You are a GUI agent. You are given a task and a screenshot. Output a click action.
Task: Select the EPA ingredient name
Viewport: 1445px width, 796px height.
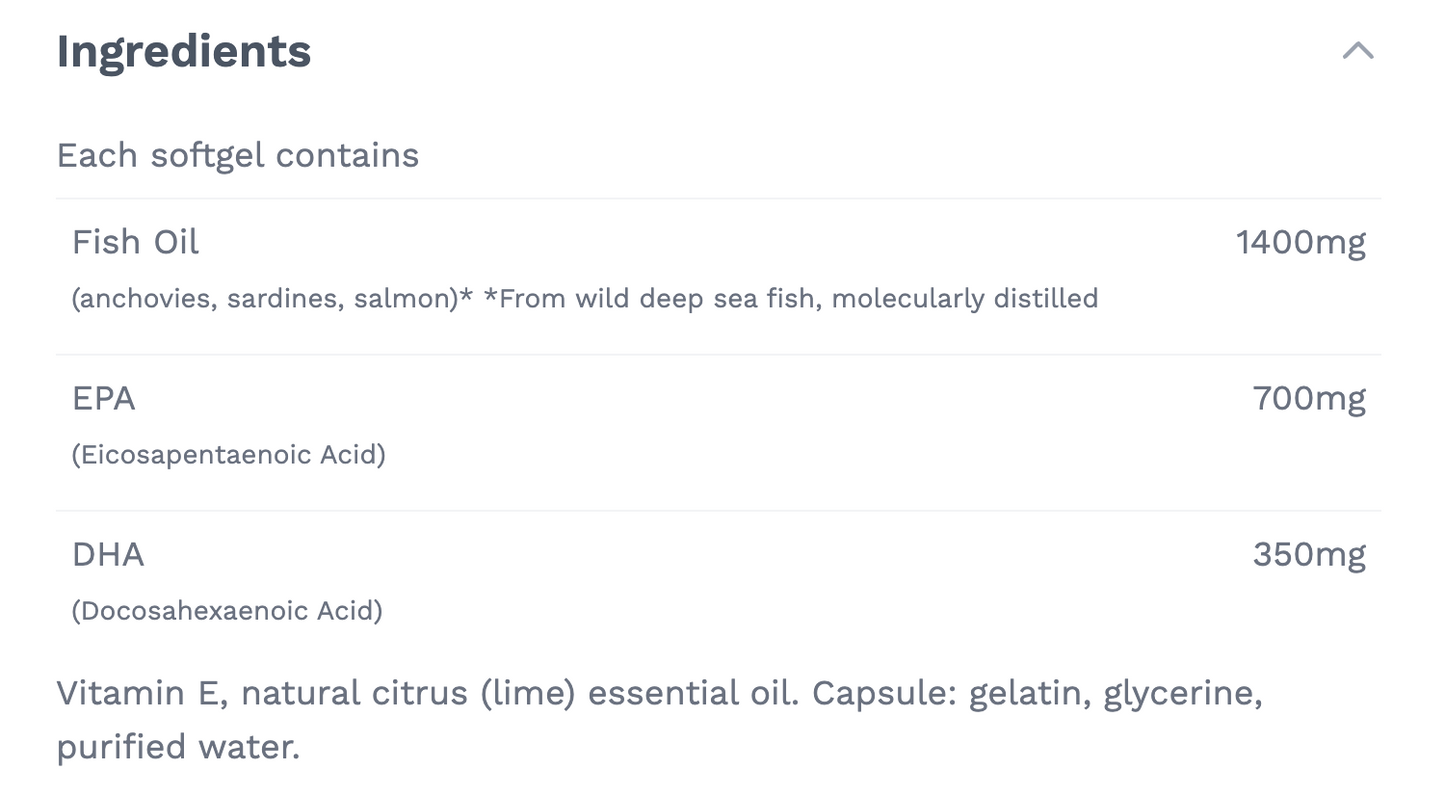pos(104,398)
